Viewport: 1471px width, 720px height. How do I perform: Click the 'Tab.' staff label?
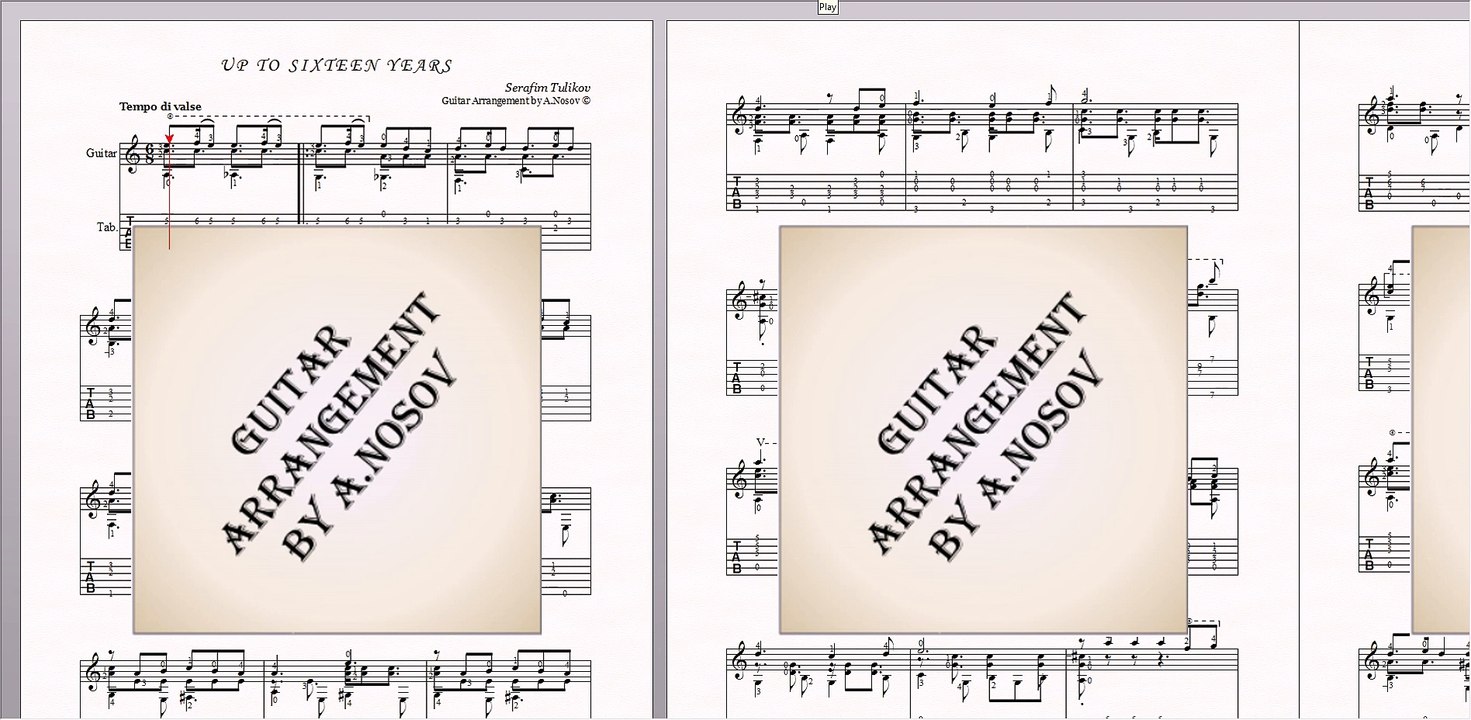tap(106, 227)
